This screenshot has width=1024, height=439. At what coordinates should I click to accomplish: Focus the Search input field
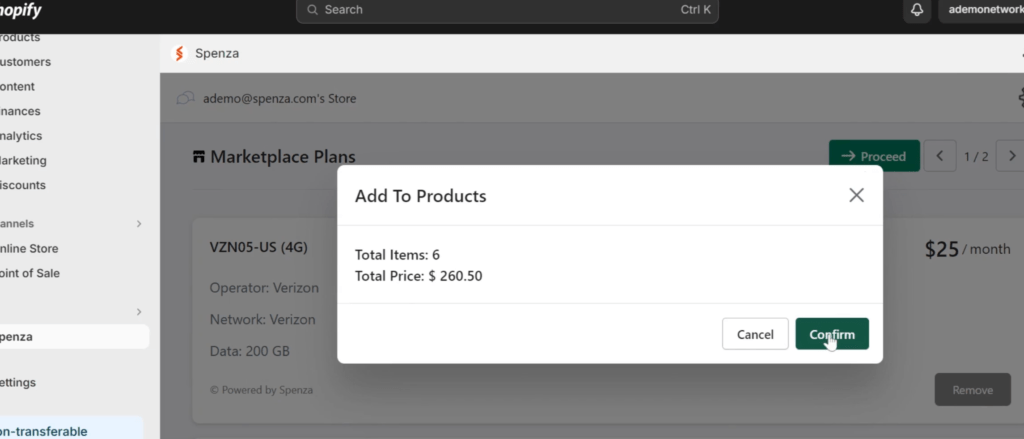pos(507,10)
